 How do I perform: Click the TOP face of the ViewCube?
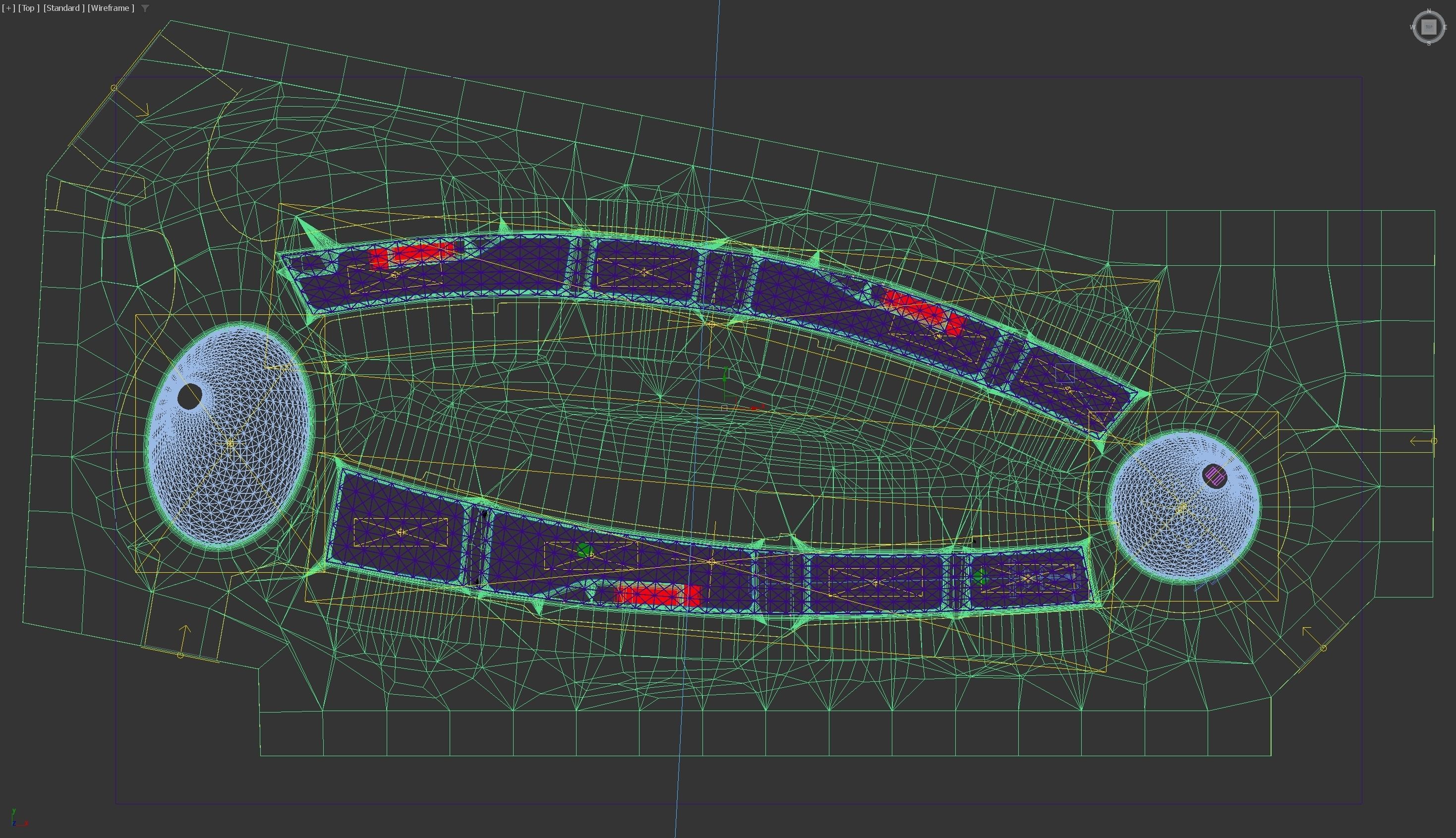[1428, 26]
